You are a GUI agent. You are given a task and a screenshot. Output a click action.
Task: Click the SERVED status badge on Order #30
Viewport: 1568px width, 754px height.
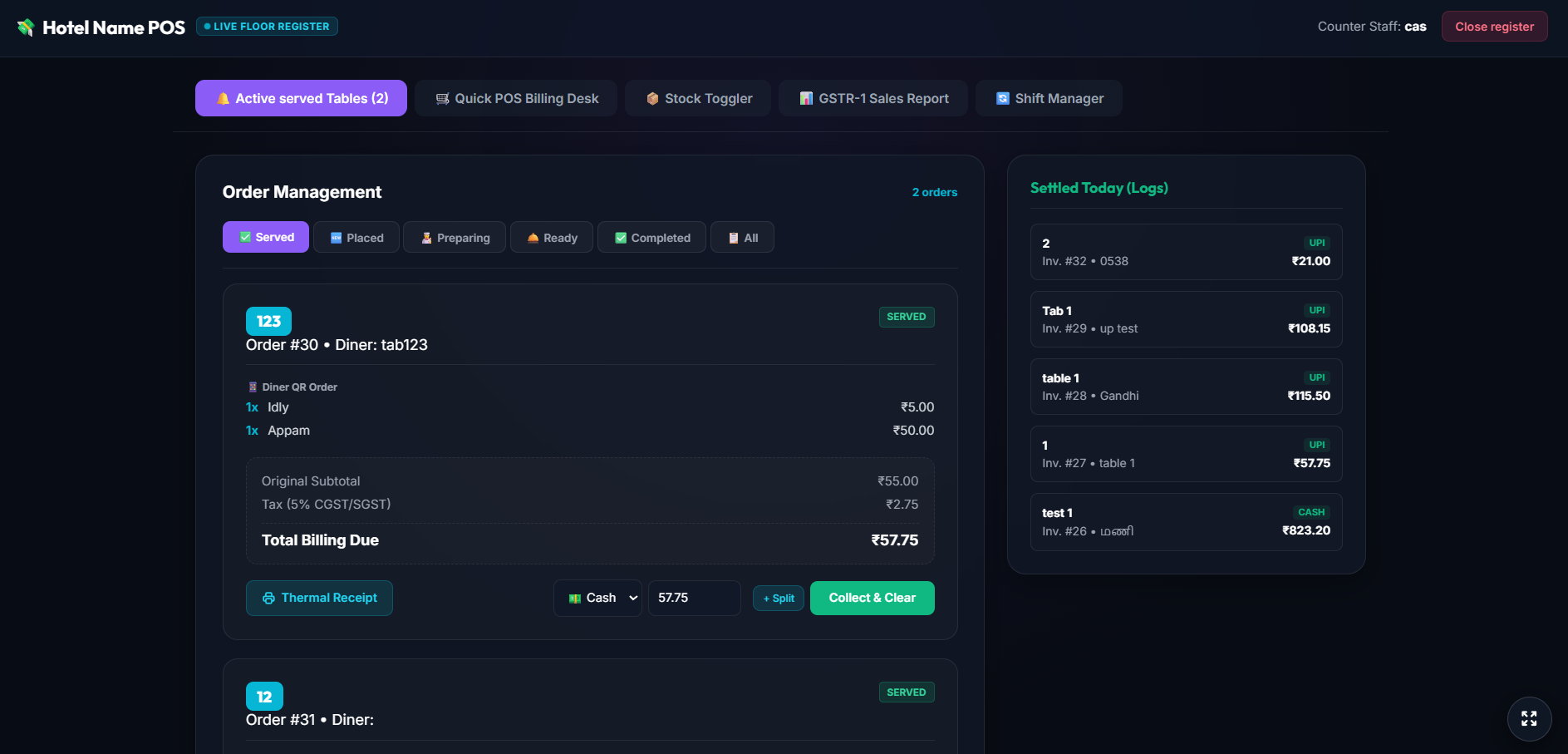[907, 317]
